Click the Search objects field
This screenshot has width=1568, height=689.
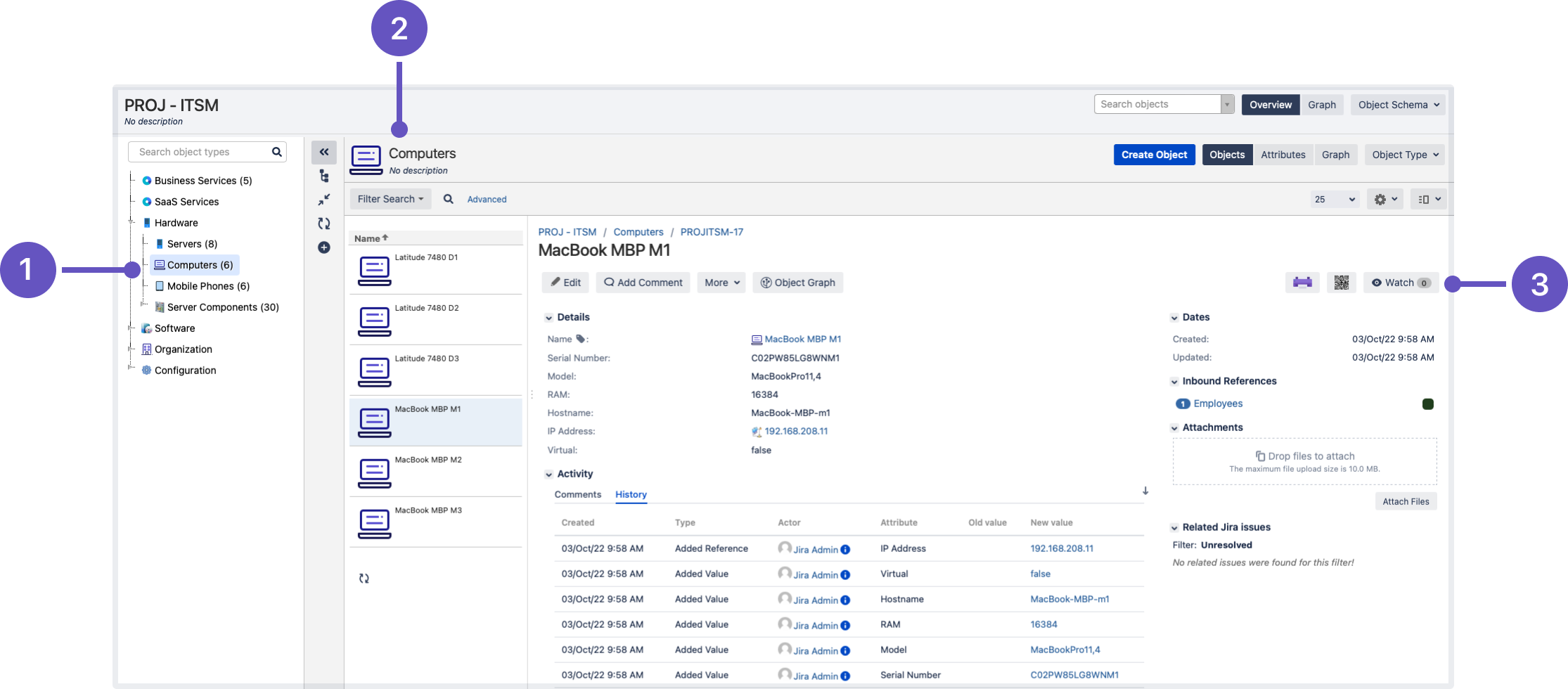pyautogui.click(x=1157, y=104)
